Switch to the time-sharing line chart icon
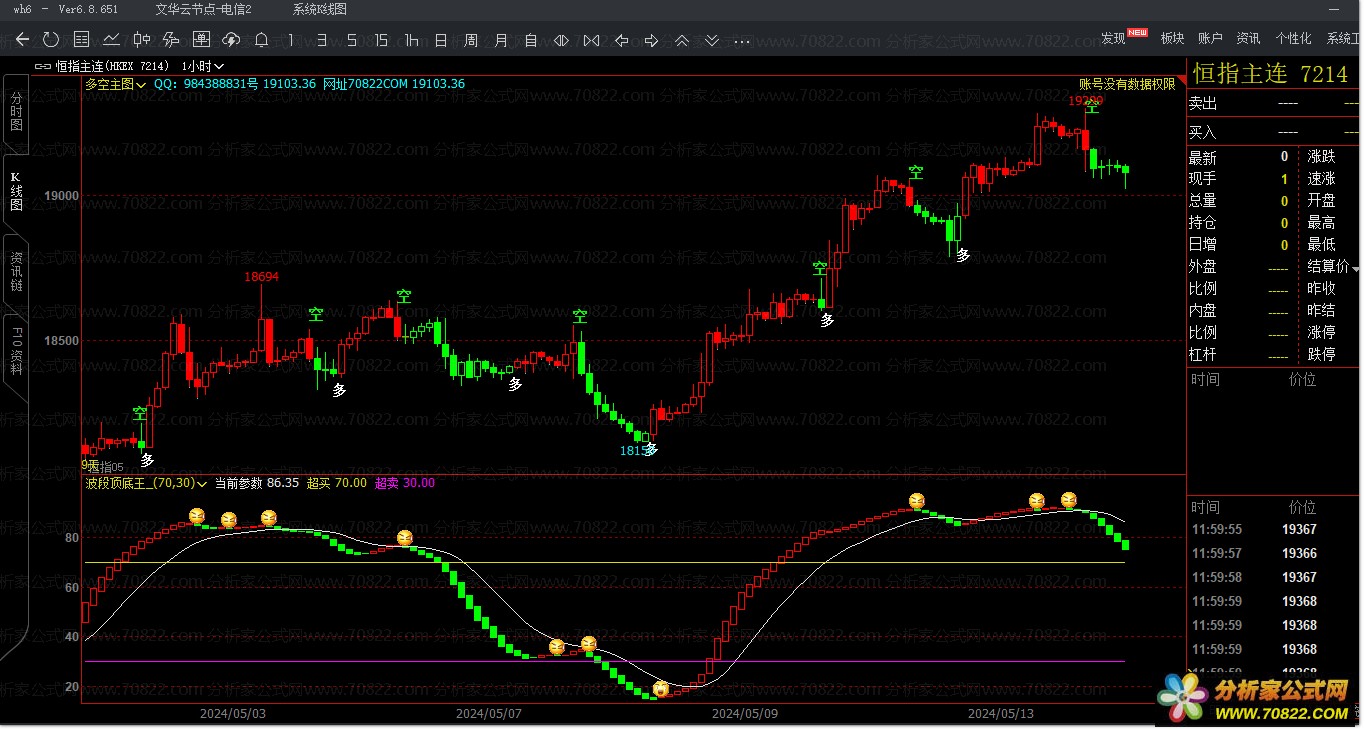Image resolution: width=1365 pixels, height=730 pixels. pos(112,40)
